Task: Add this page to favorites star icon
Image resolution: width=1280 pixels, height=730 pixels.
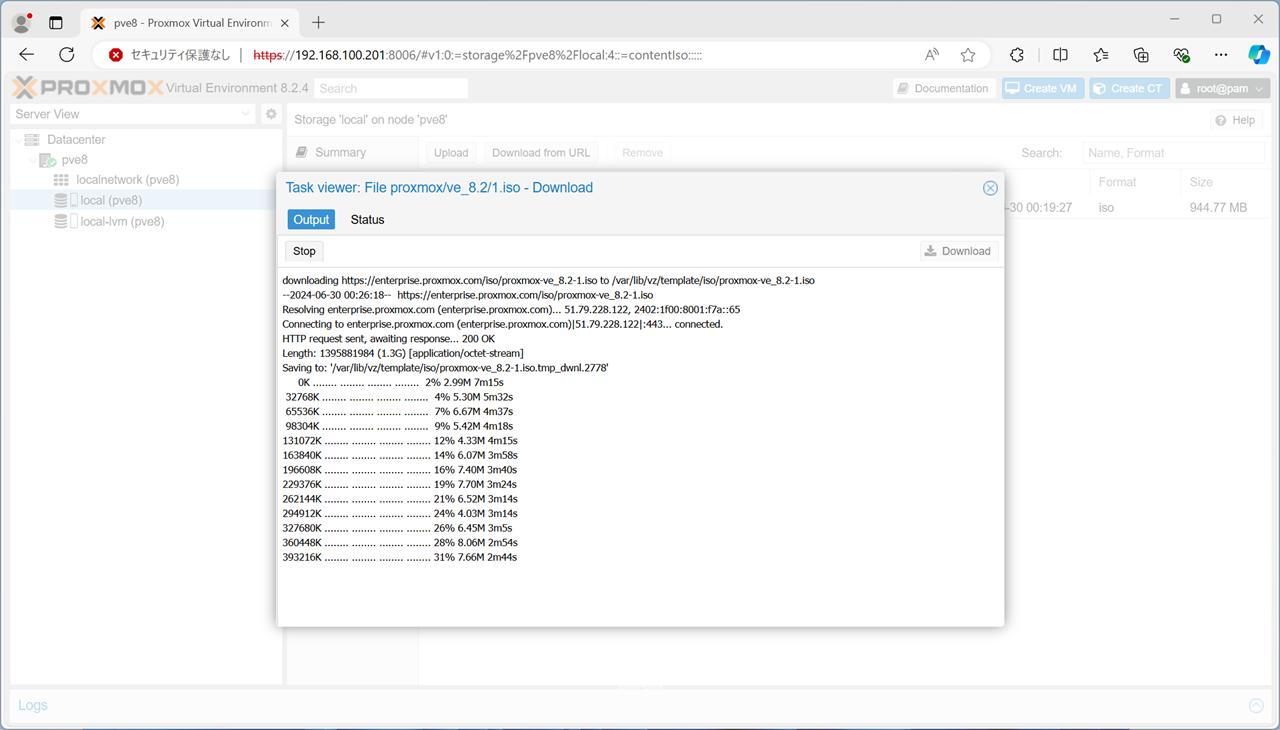Action: pos(967,55)
